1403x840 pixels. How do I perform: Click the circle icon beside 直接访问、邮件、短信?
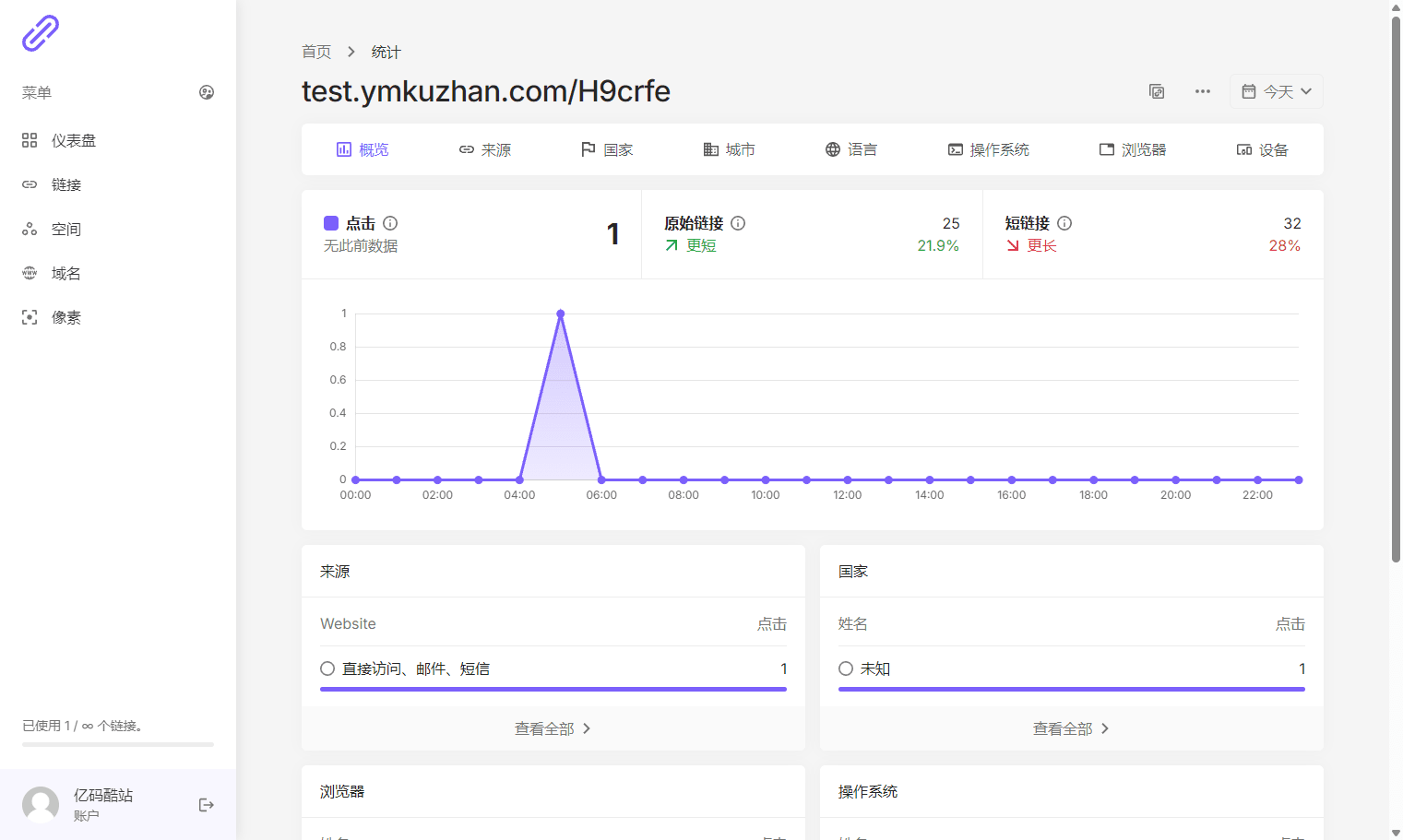(327, 668)
